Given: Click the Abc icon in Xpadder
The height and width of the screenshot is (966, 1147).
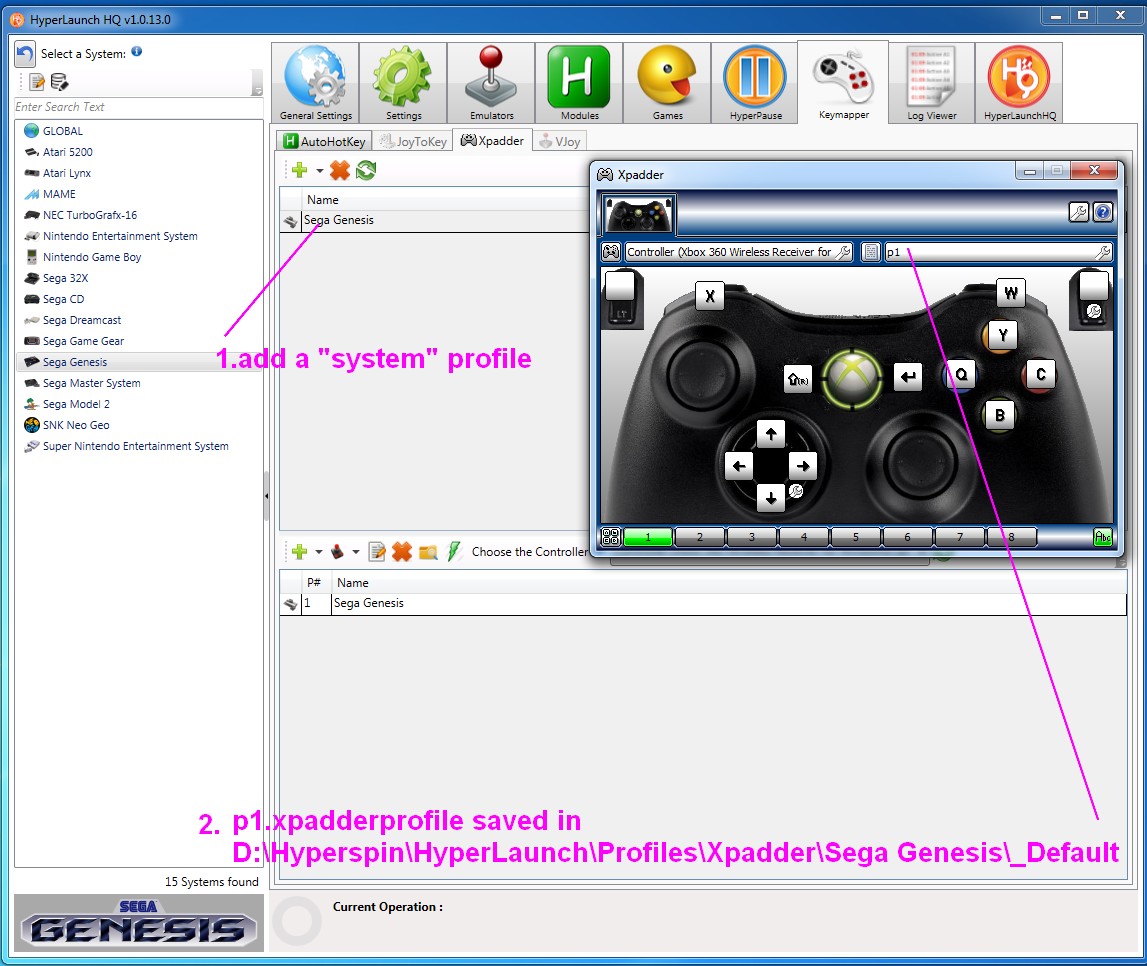Looking at the screenshot, I should pyautogui.click(x=1102, y=537).
